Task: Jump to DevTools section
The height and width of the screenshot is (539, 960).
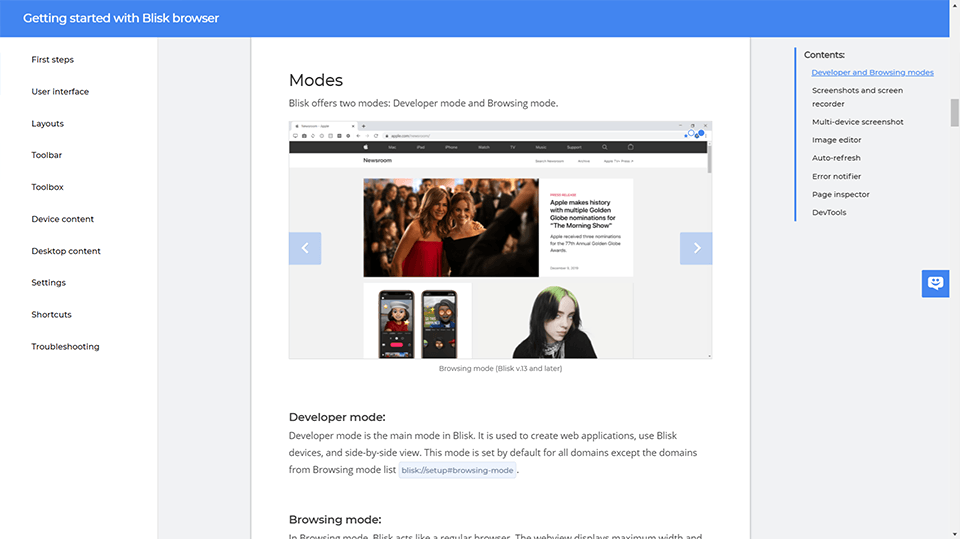Action: tap(829, 212)
